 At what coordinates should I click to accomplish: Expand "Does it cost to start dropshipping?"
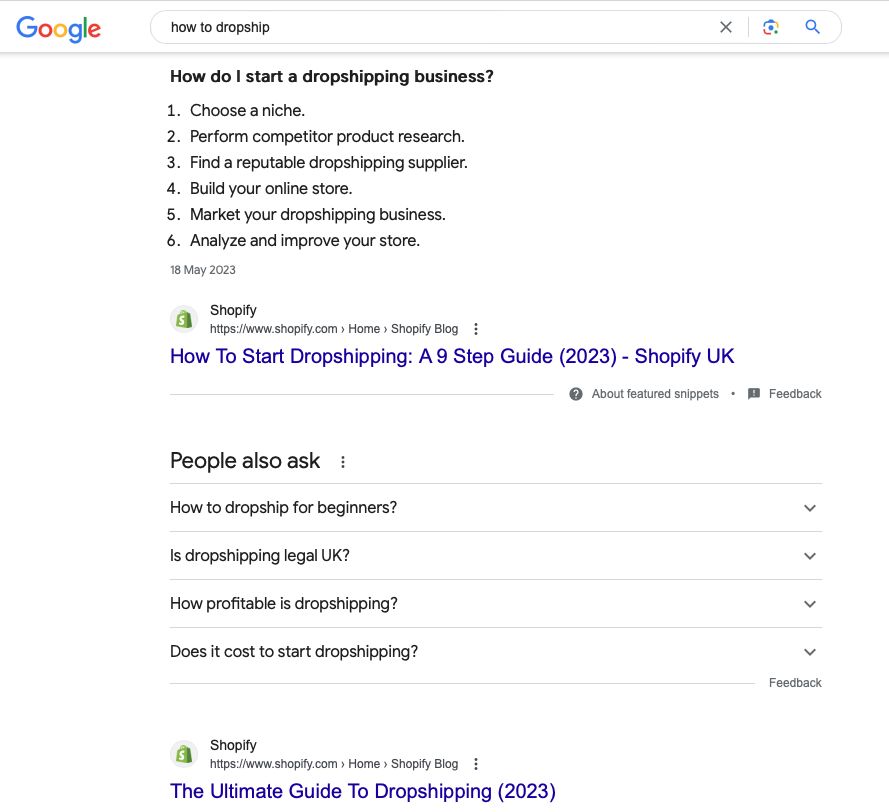810,652
